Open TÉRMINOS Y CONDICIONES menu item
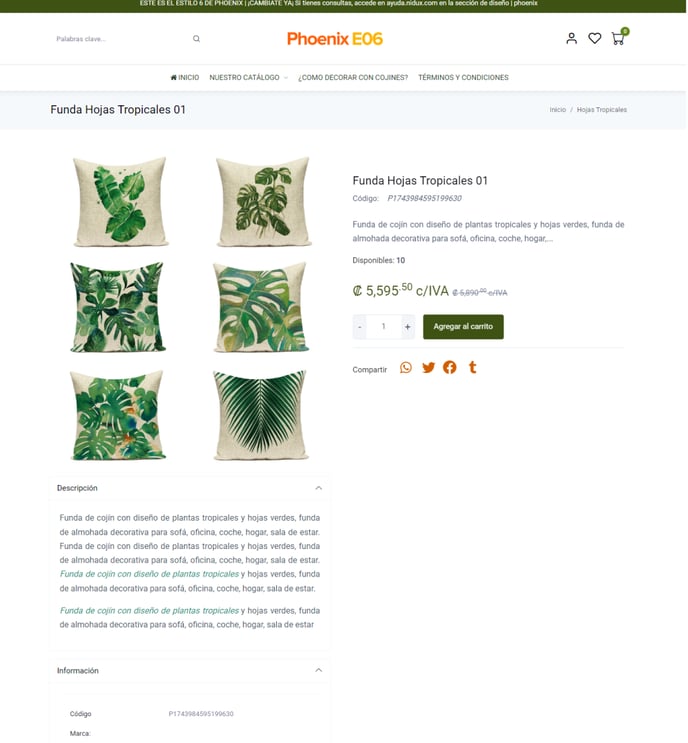688x743 pixels. click(463, 77)
